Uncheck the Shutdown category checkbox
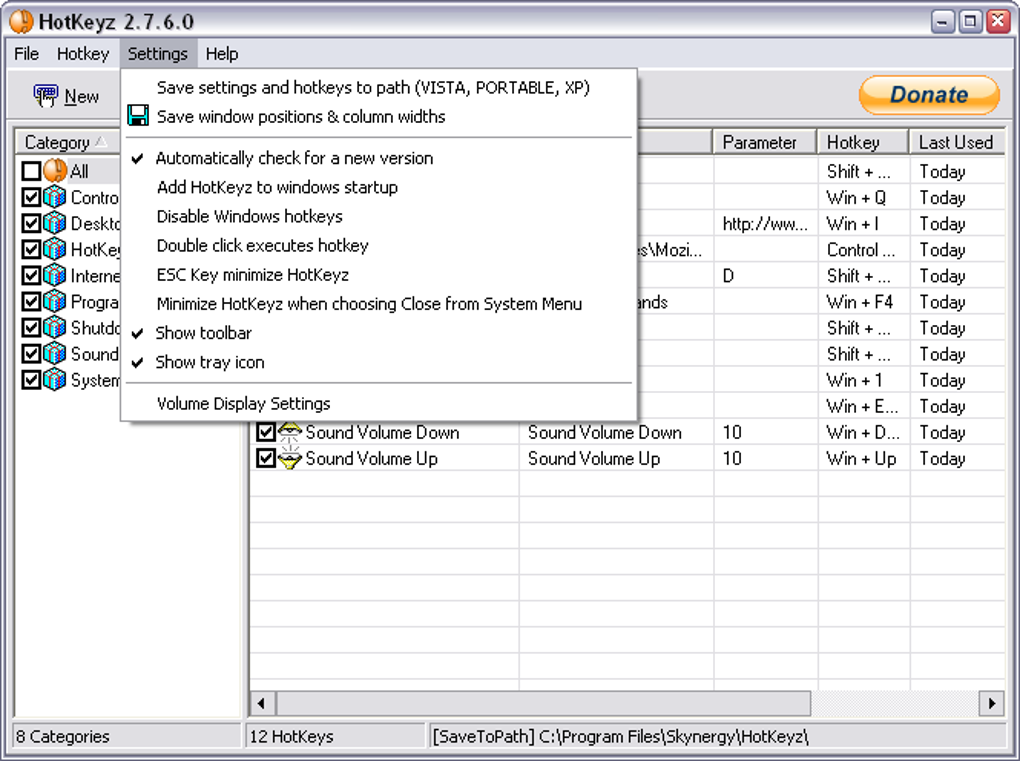Viewport: 1020px width, 761px height. pos(31,328)
